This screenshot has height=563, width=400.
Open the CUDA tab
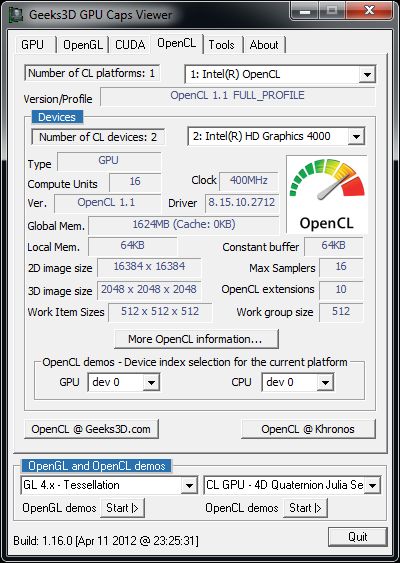click(130, 45)
